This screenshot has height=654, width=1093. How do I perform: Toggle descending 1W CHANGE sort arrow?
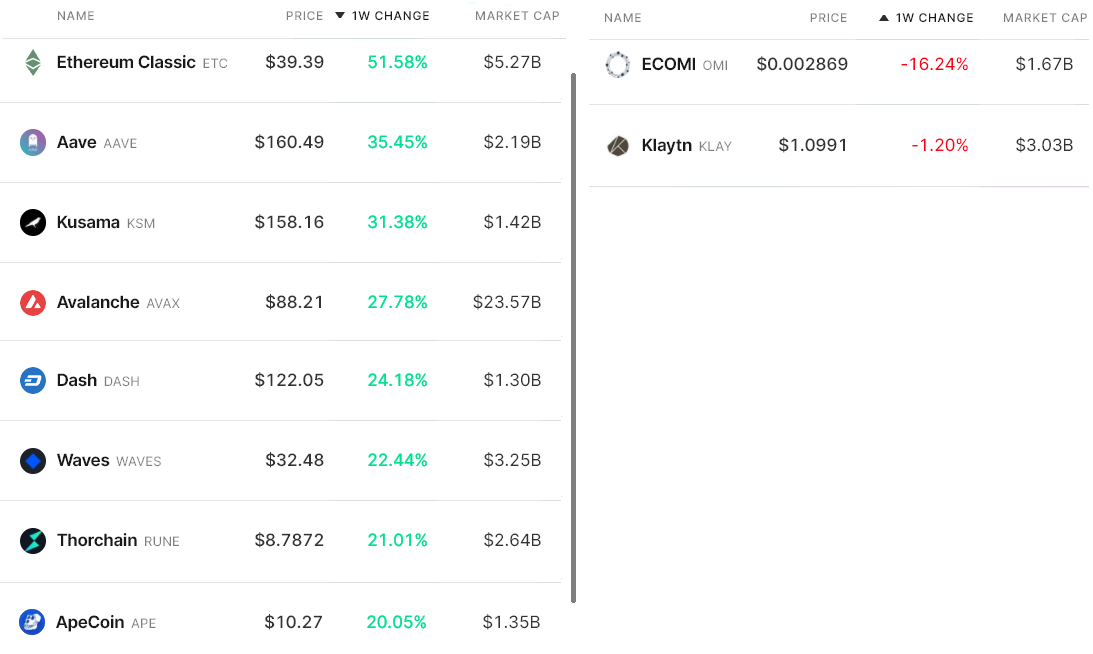tap(340, 15)
